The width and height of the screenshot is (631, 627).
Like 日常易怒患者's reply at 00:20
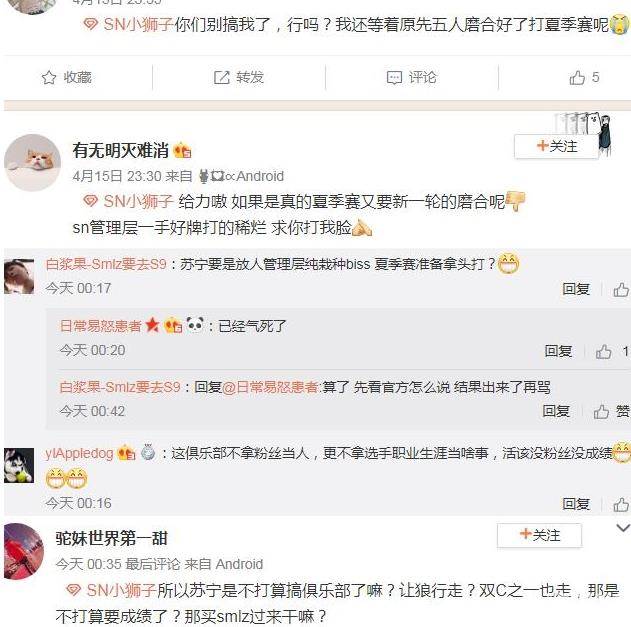coord(603,352)
